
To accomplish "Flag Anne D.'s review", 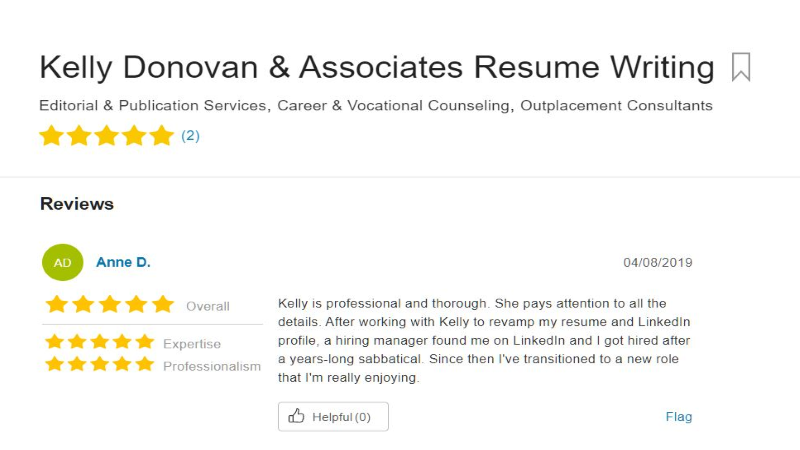I will pyautogui.click(x=679, y=417).
